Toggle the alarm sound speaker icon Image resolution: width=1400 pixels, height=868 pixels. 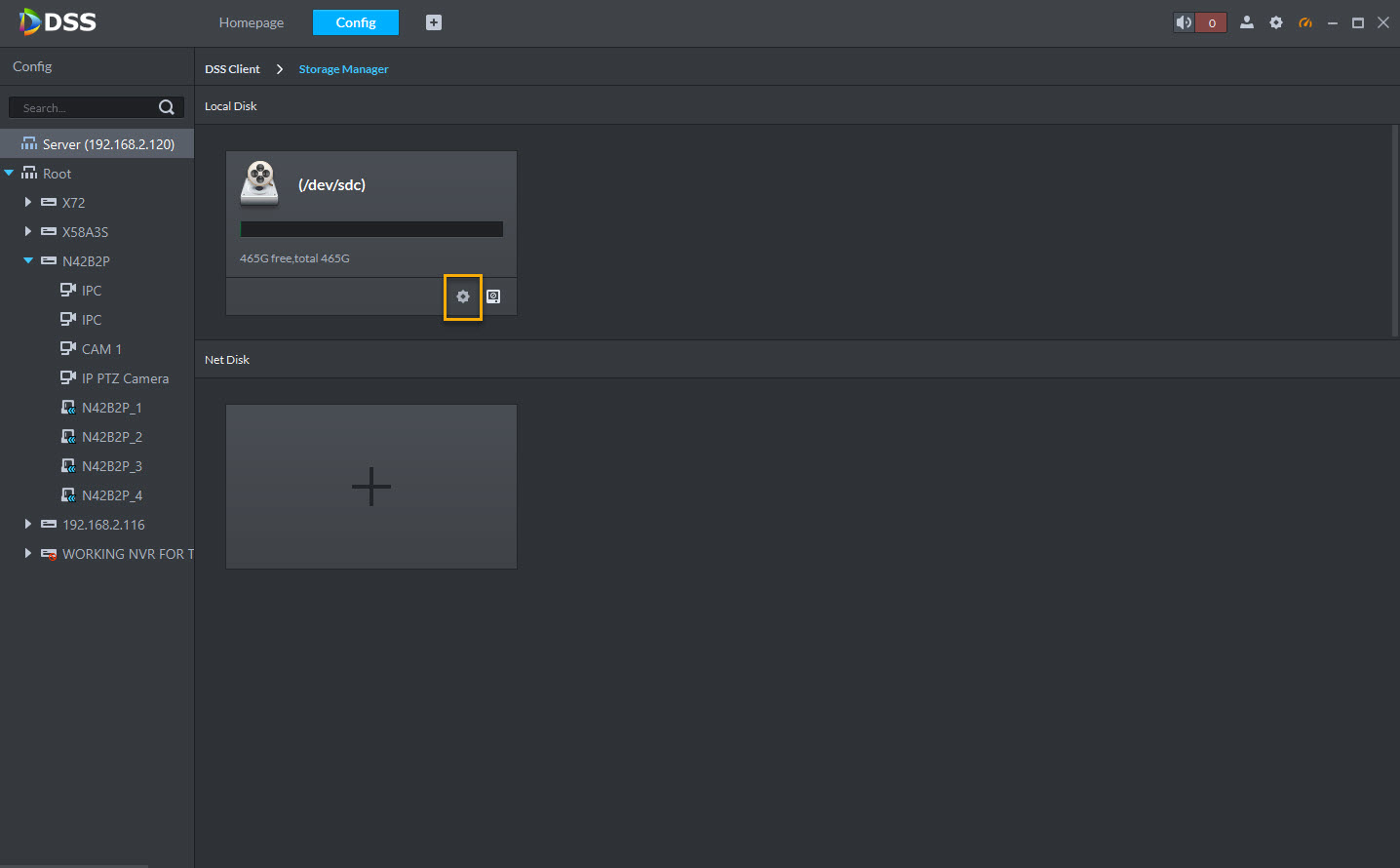point(1184,22)
